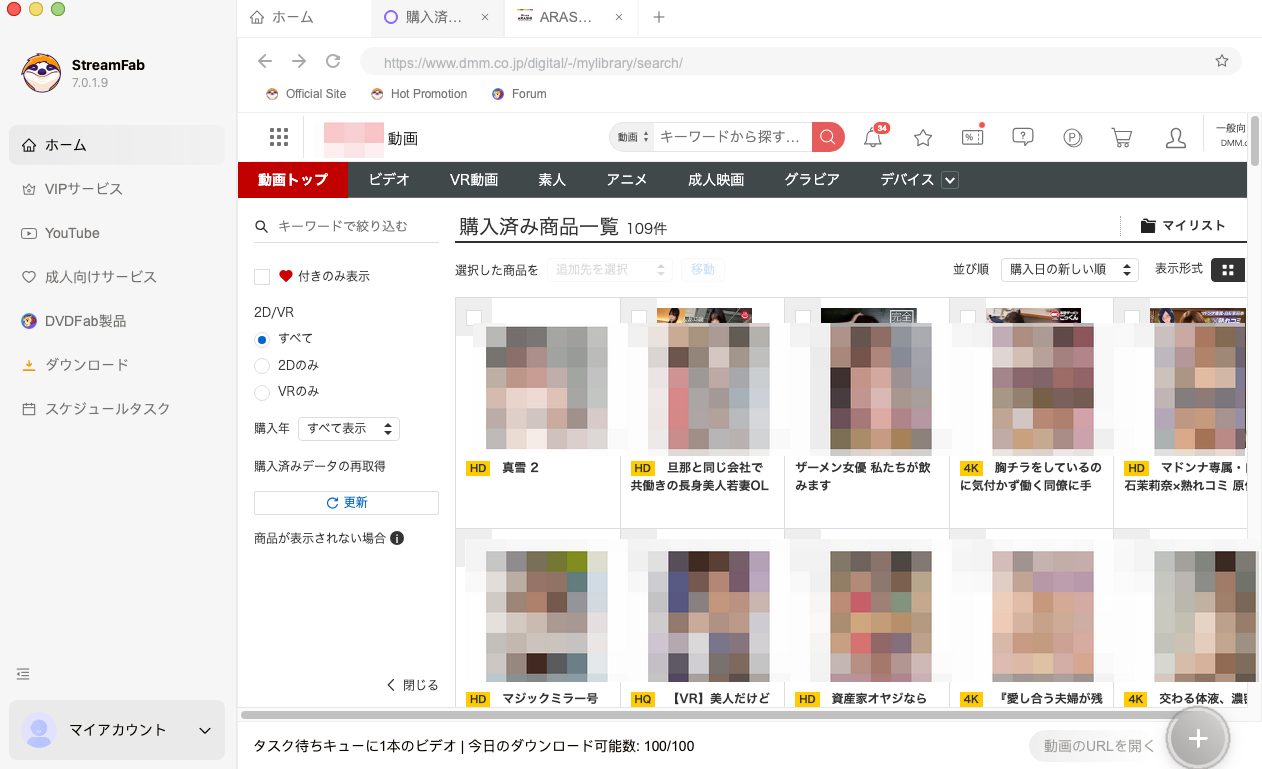Screen dimensions: 1262x769
Task: Select the VRのみ radio button
Action: tap(262, 391)
